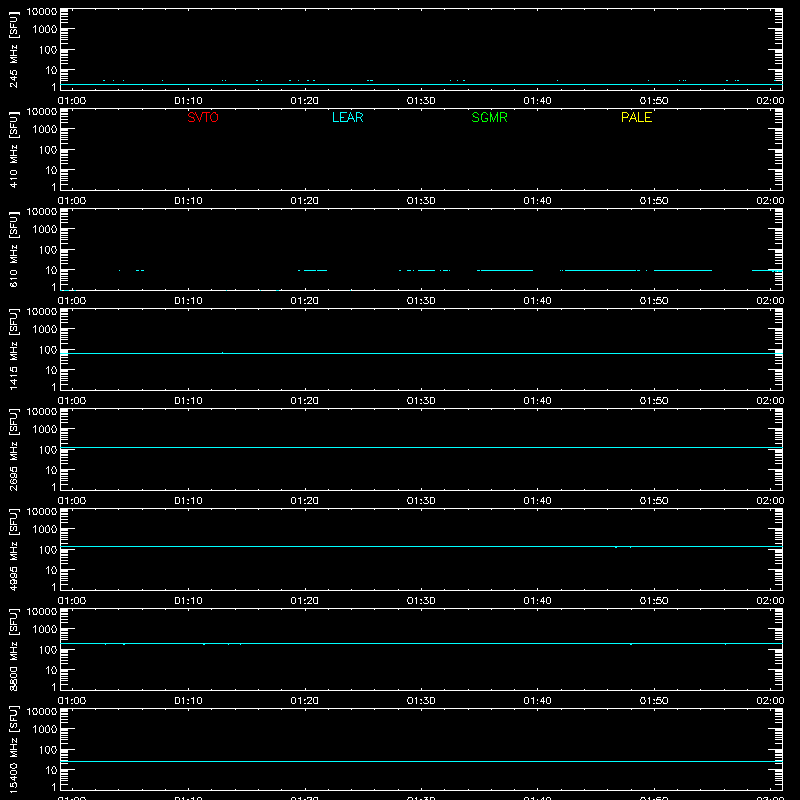Select the 15400 MHz [SFU] axis label

[x=14, y=750]
